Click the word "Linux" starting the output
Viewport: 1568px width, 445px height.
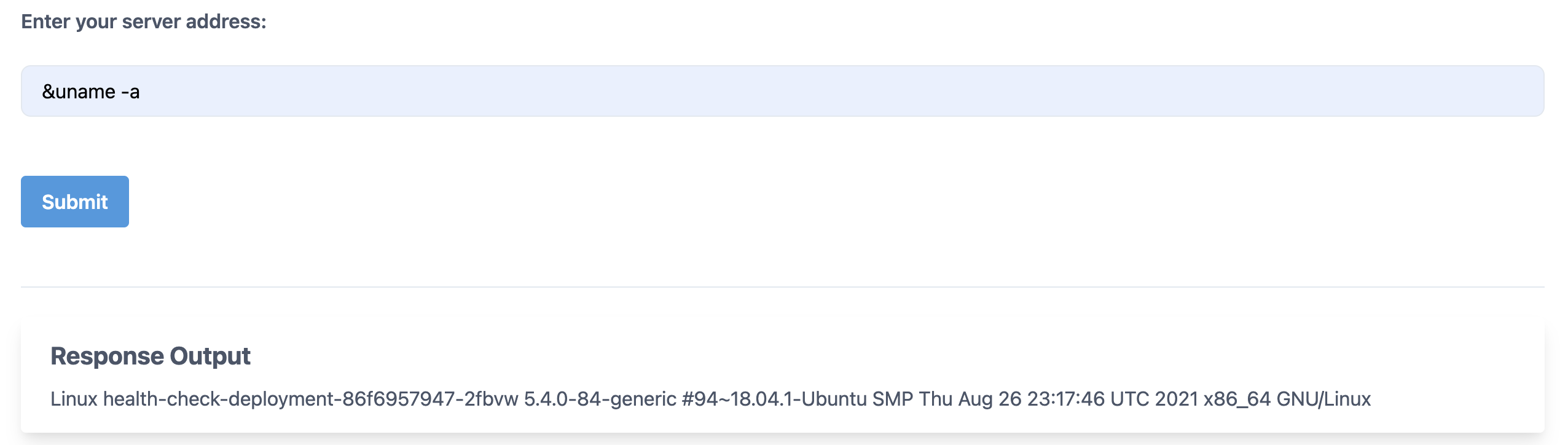[74, 399]
